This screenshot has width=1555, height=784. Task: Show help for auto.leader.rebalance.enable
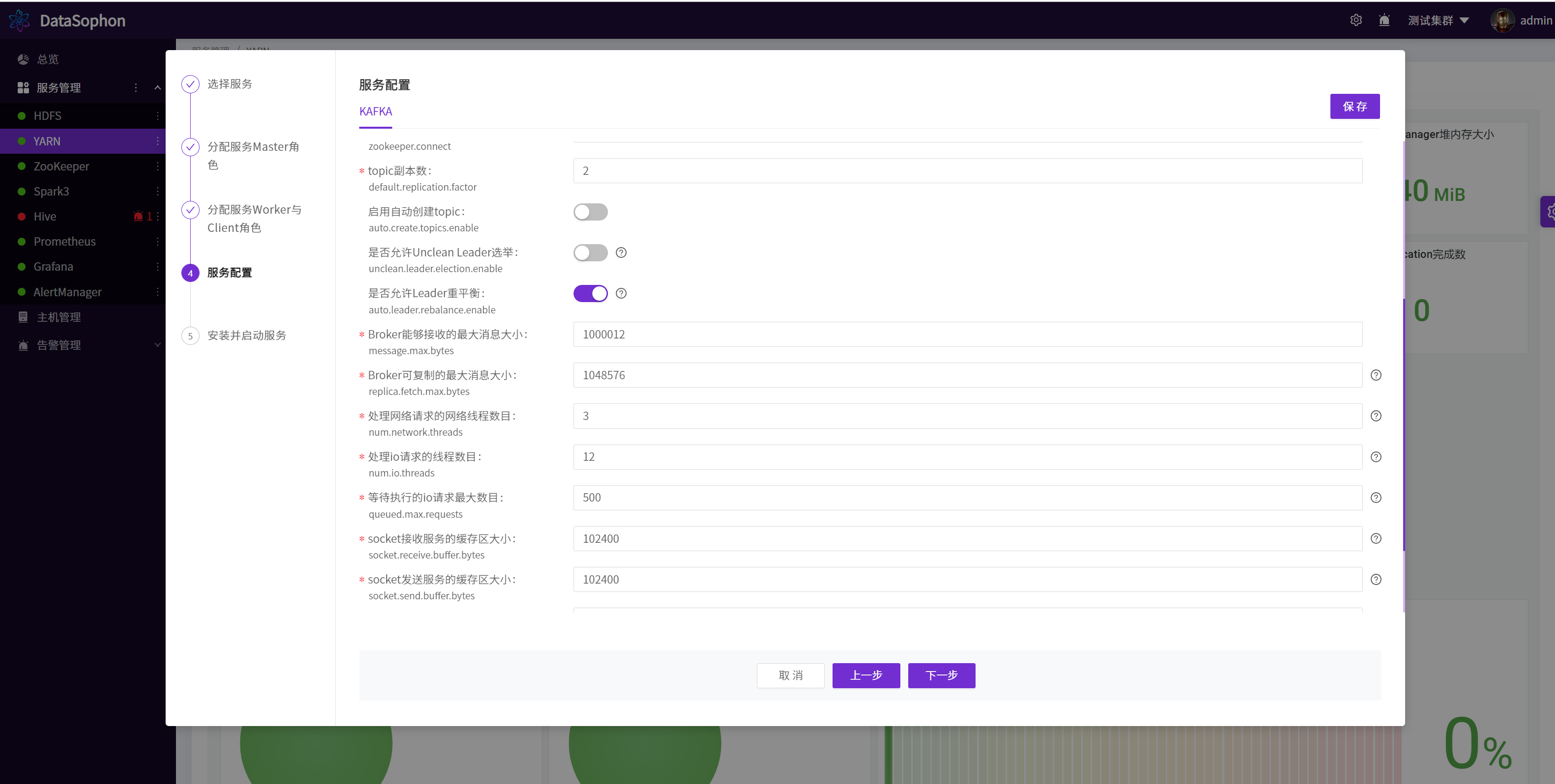tap(621, 293)
